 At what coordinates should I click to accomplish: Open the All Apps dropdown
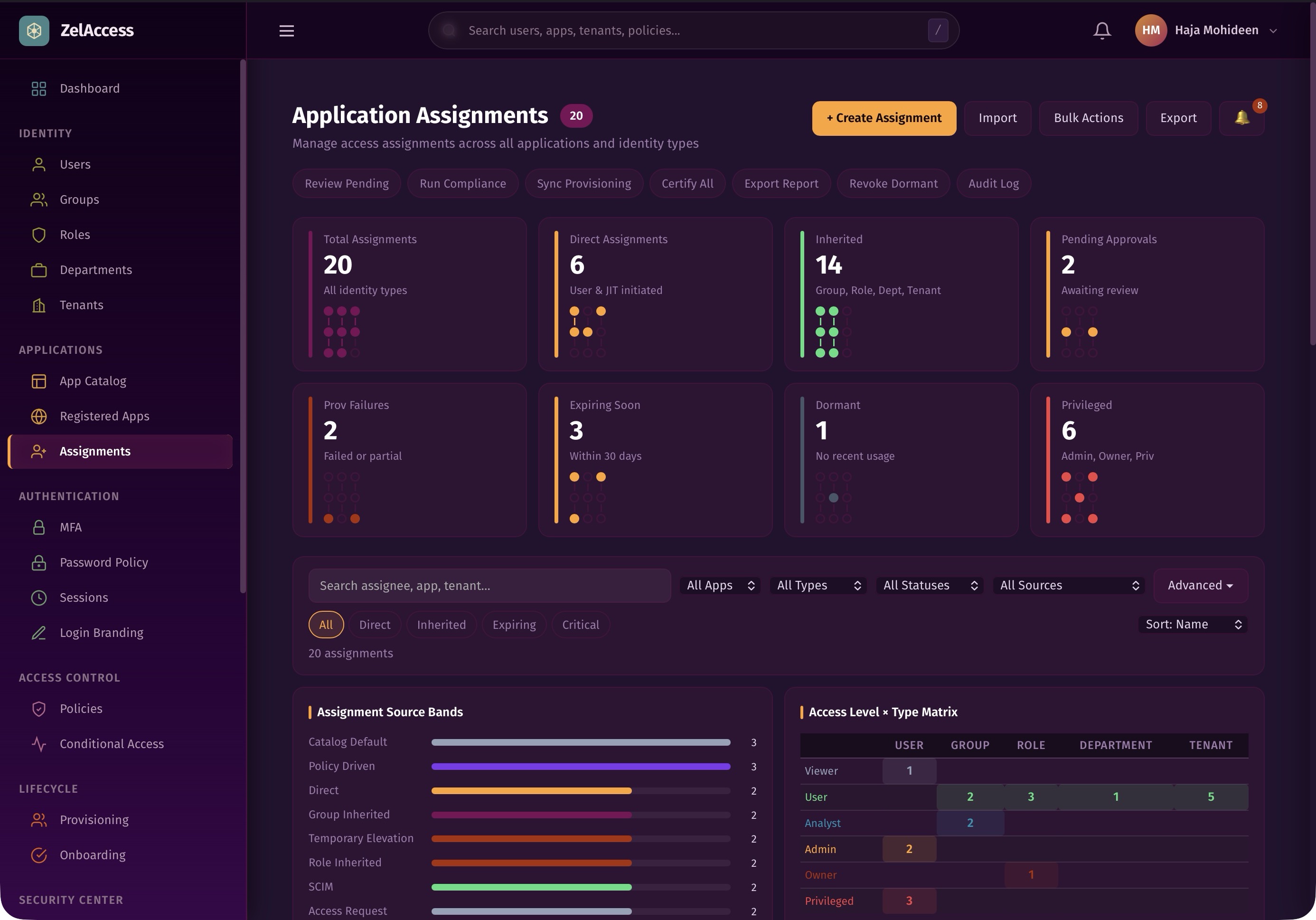[719, 585]
